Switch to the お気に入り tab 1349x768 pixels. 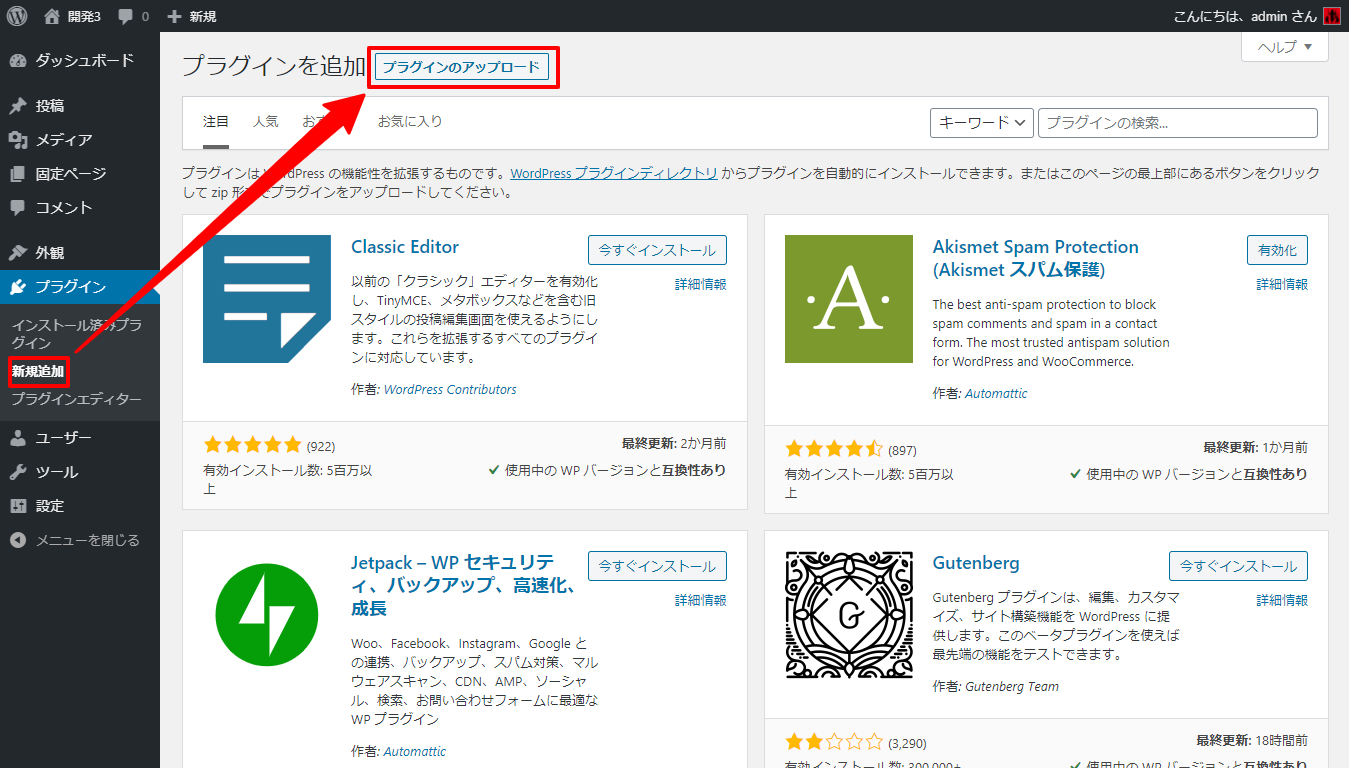[409, 121]
